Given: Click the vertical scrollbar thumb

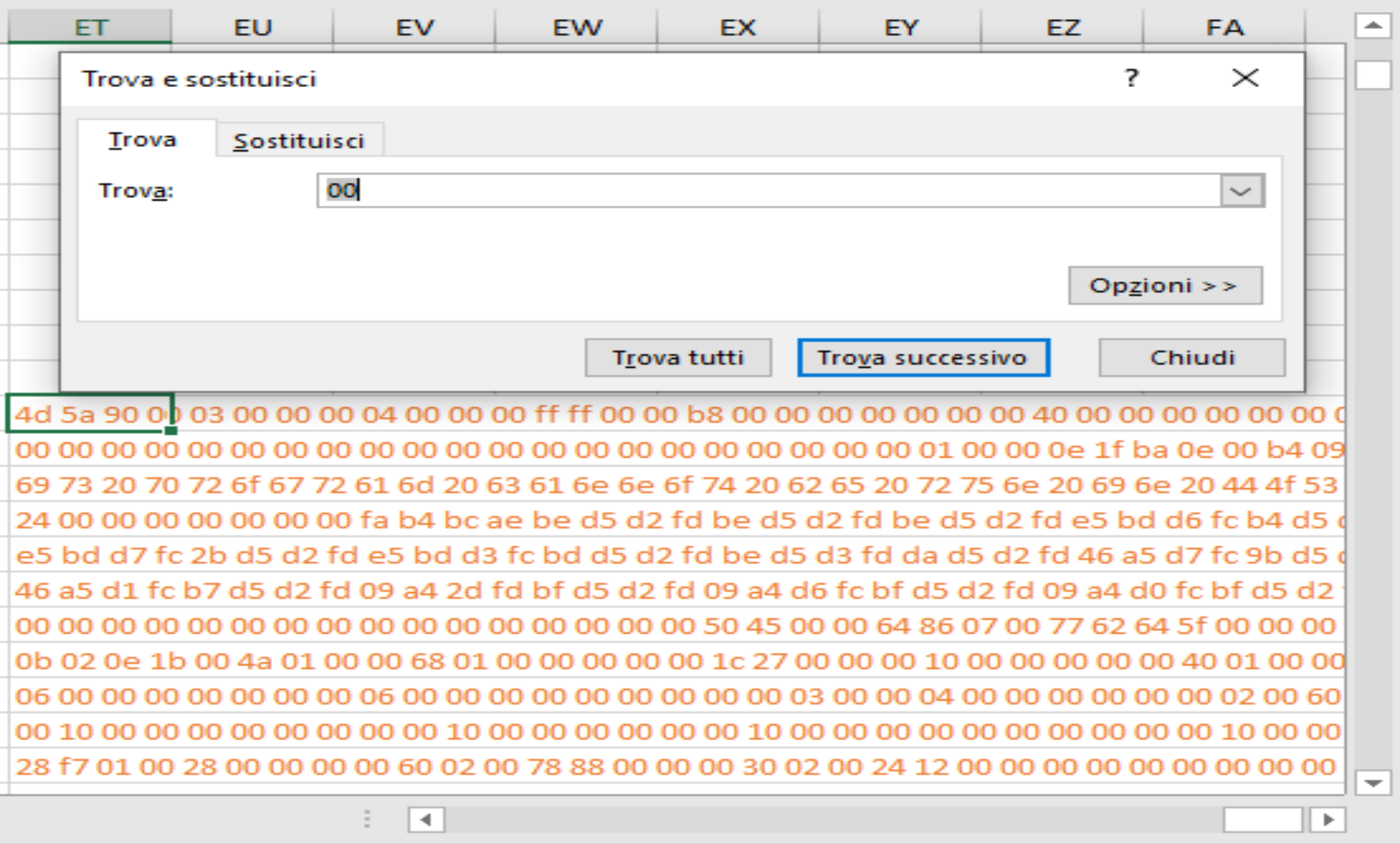Looking at the screenshot, I should (1373, 75).
